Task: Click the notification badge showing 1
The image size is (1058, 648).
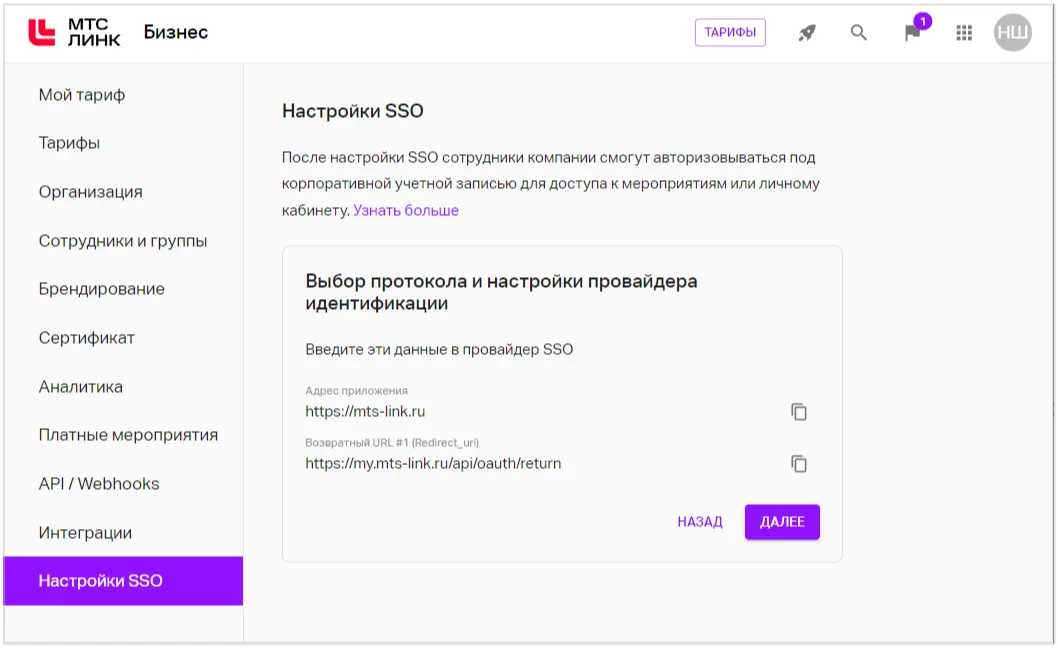Action: pos(922,19)
